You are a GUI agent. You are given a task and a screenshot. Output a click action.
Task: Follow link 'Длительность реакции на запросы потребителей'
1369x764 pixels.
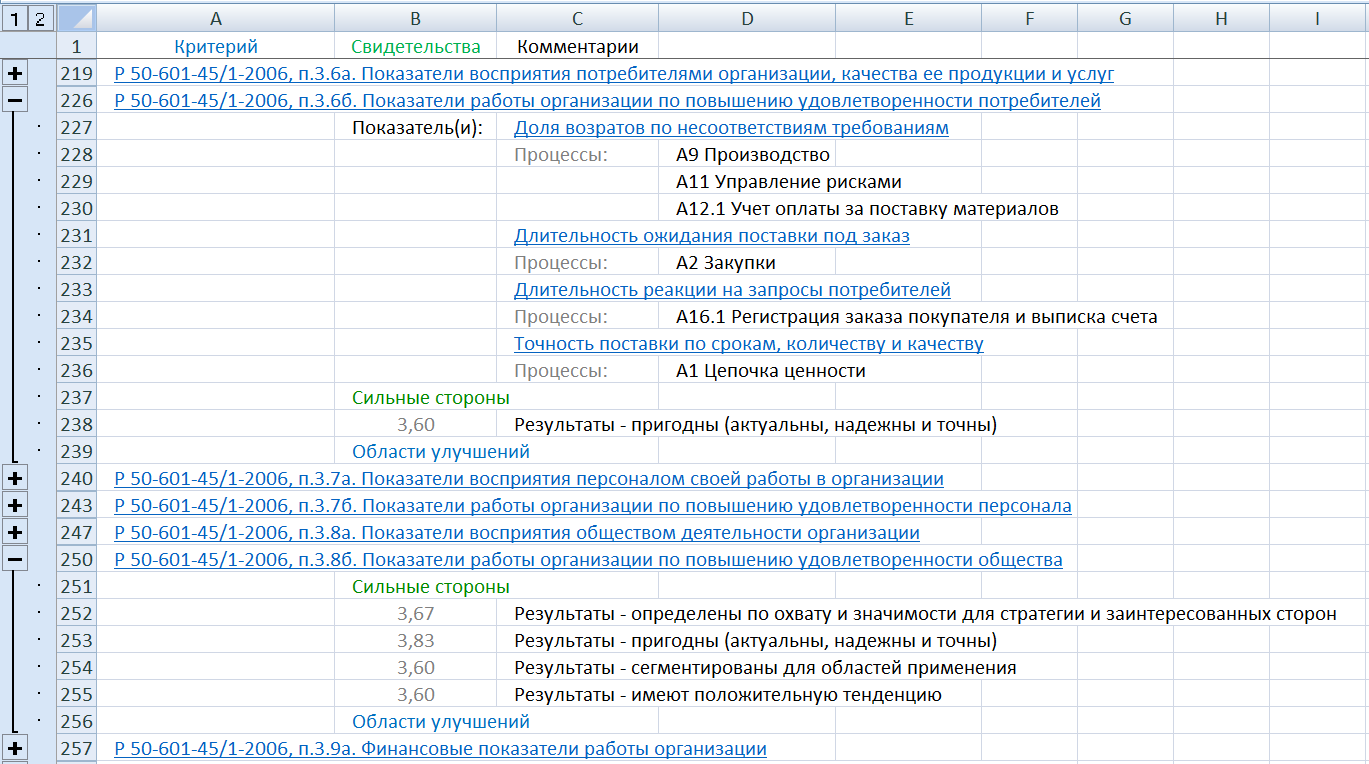click(x=732, y=290)
